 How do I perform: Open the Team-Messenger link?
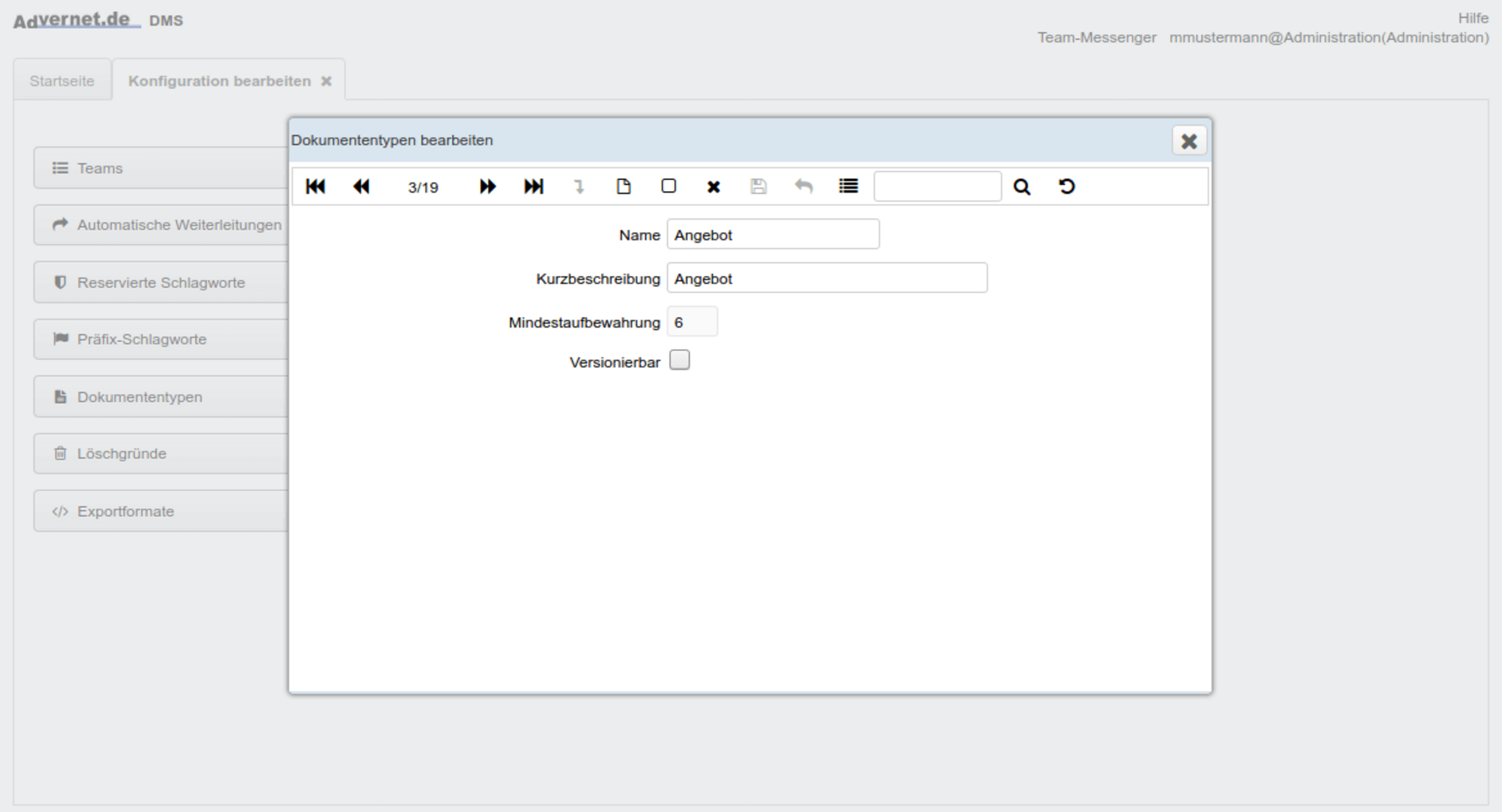[x=1097, y=37]
